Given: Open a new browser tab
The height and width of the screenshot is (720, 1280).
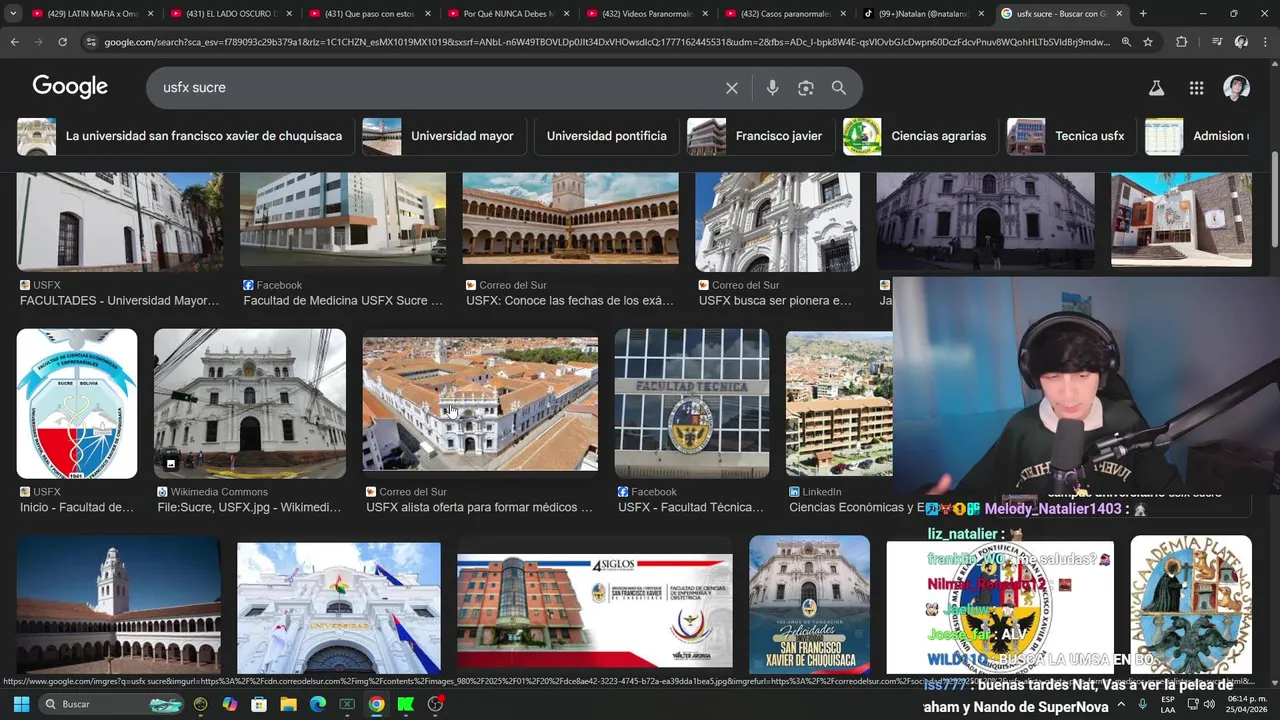Looking at the screenshot, I should click(x=1143, y=14).
